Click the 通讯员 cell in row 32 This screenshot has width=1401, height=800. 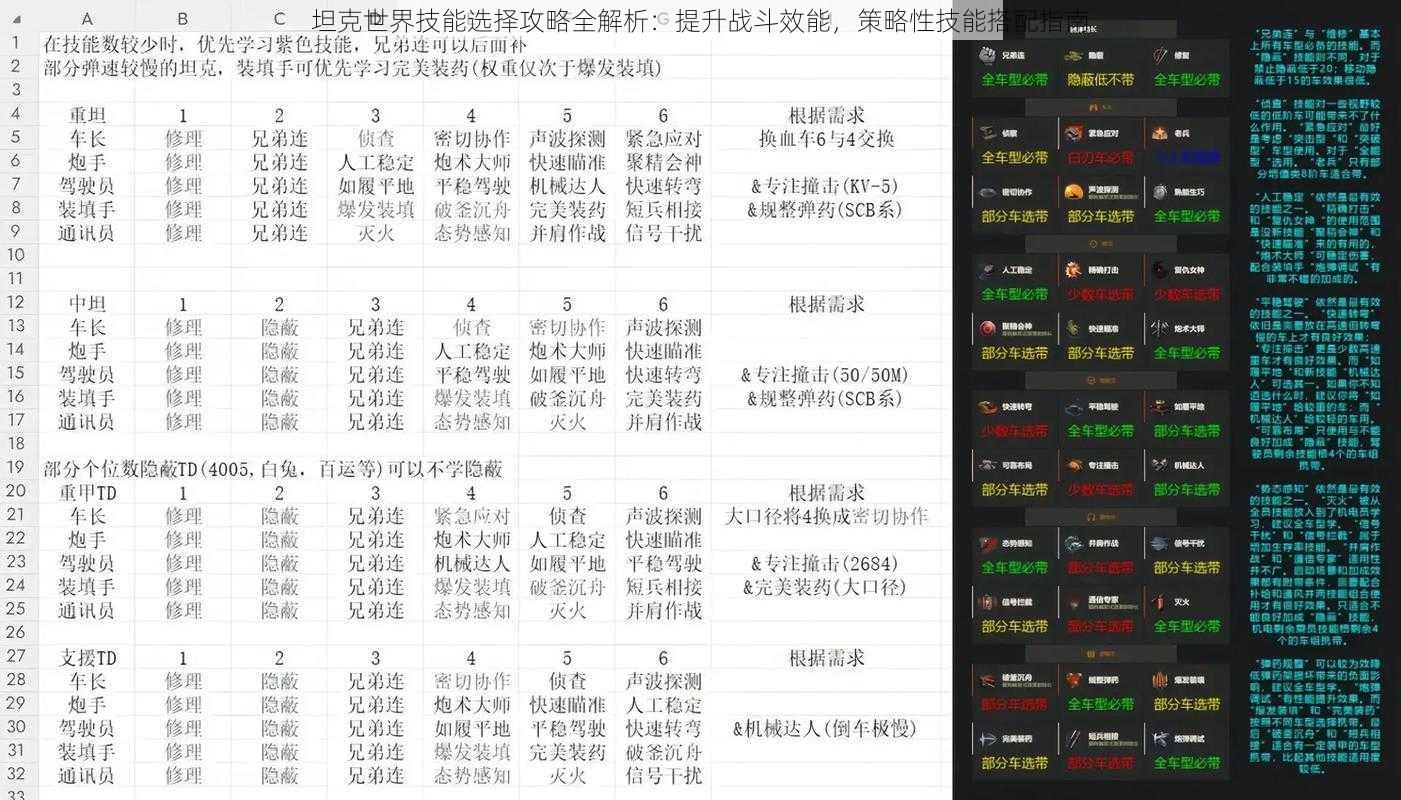point(87,775)
